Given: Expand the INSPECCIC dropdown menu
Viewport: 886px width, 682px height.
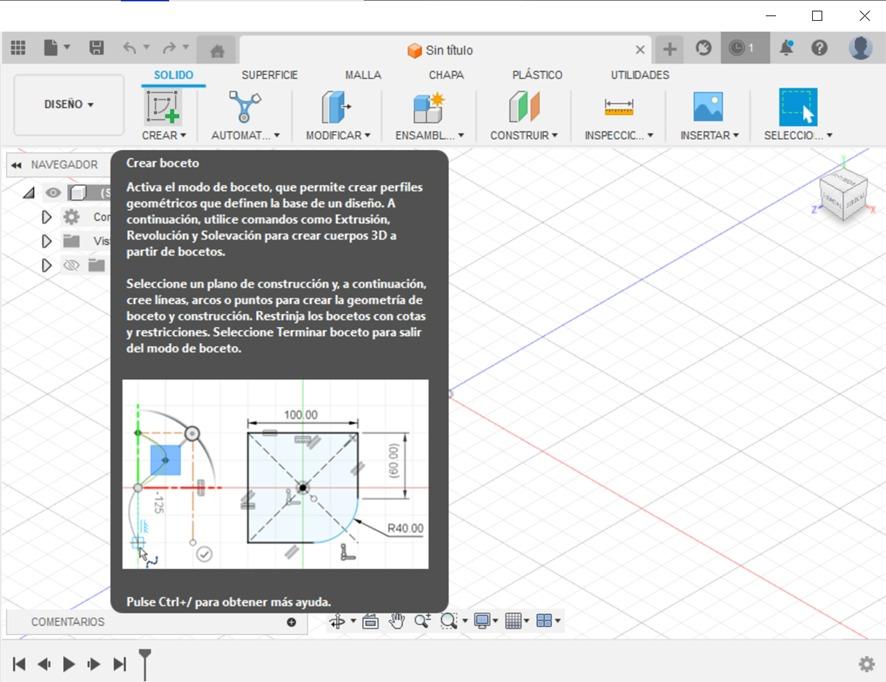Looking at the screenshot, I should click(x=619, y=136).
